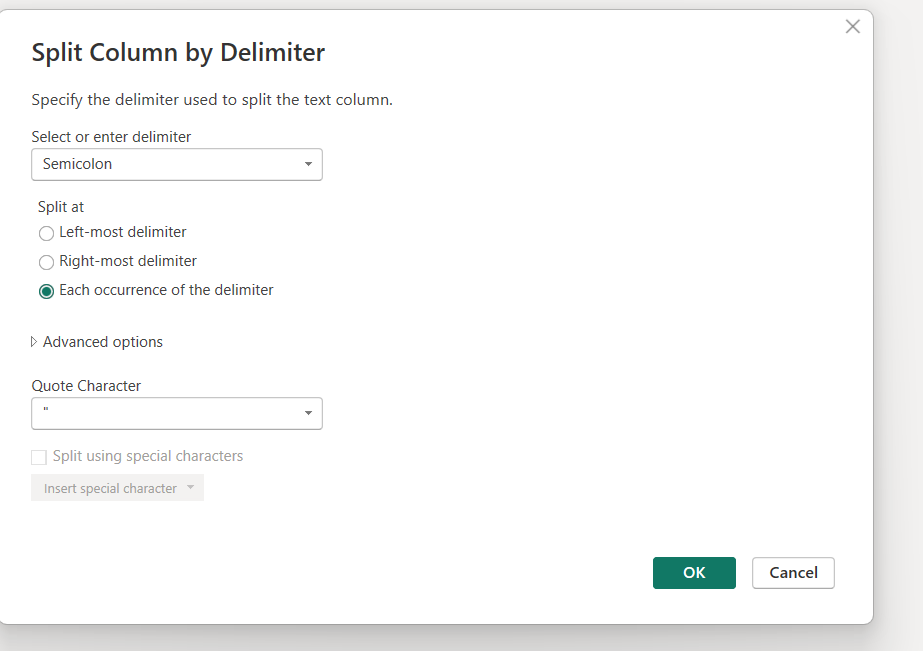
Task: Cancel the split column dialog
Action: pos(793,573)
